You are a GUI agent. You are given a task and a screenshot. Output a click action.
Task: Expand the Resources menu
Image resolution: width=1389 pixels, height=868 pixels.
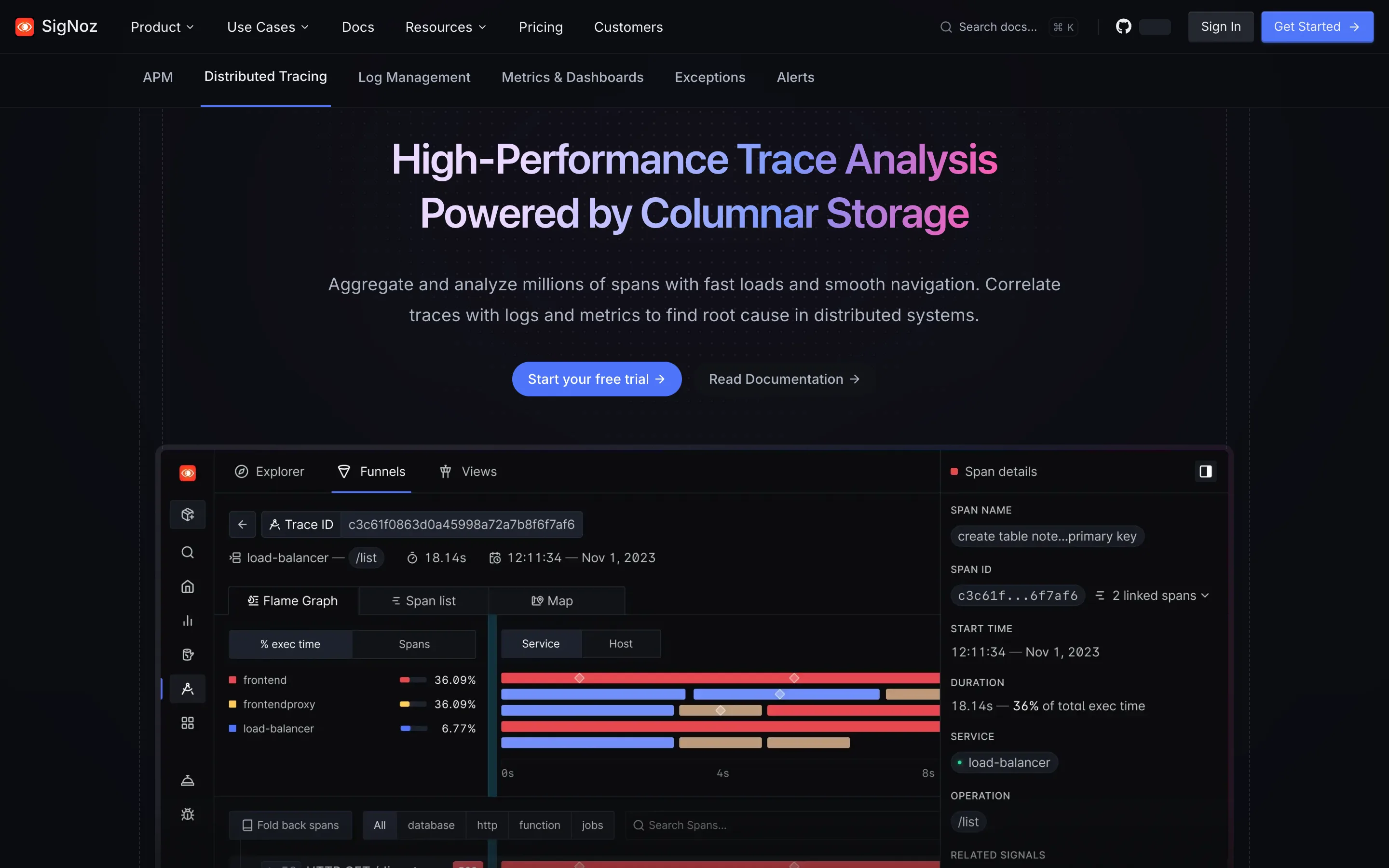(446, 27)
